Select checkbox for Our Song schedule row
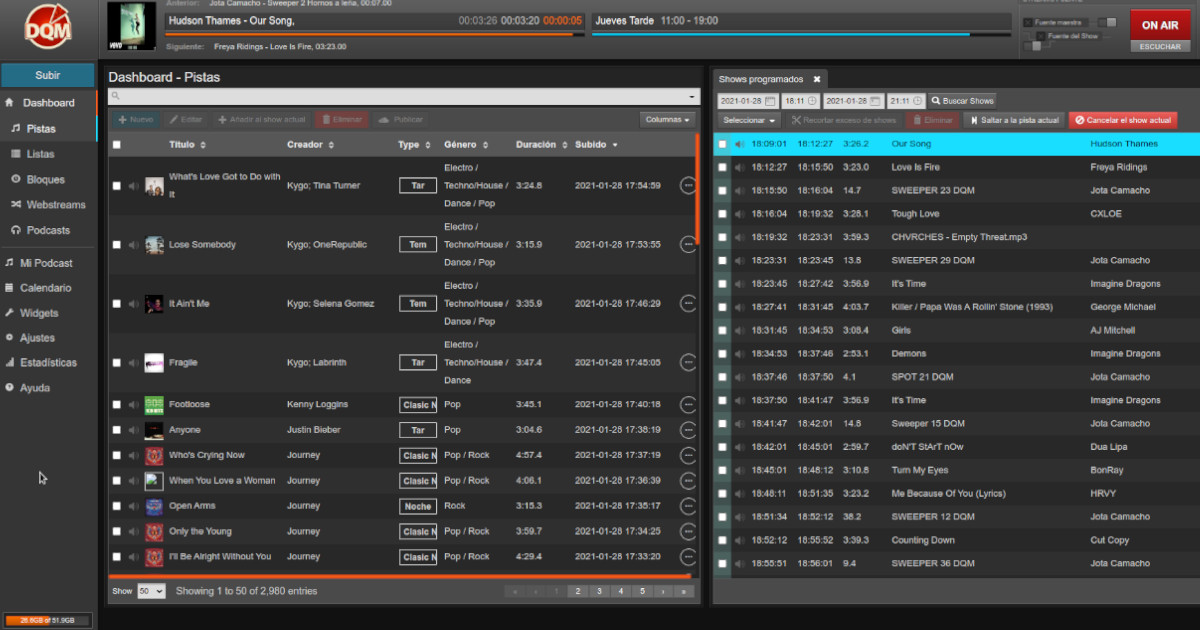 tap(722, 144)
